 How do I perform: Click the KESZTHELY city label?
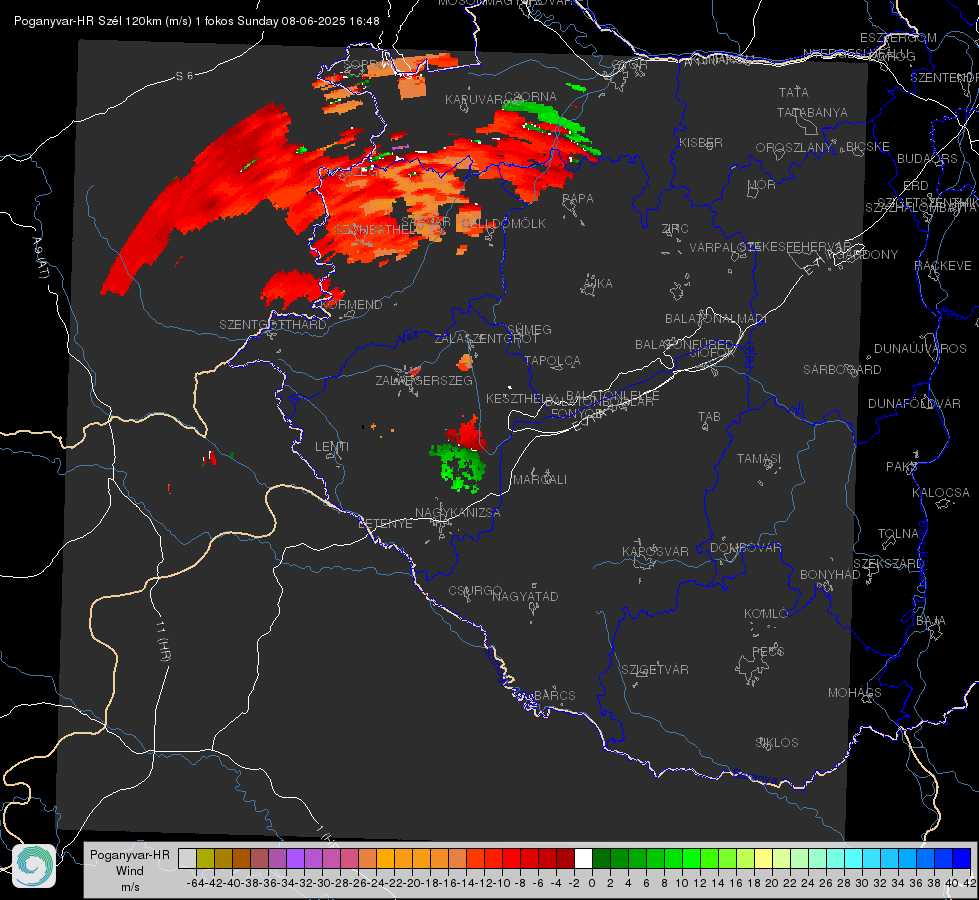click(x=521, y=398)
